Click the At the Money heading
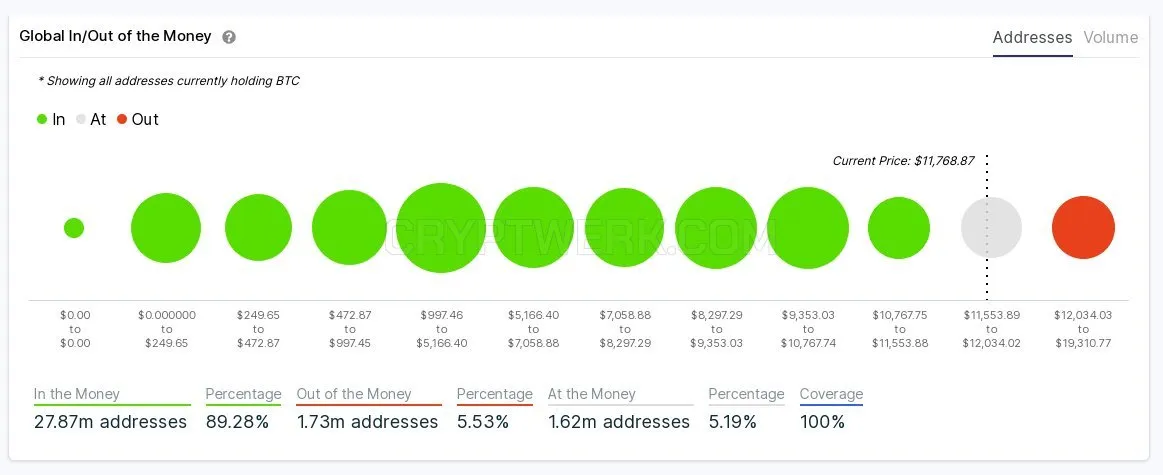This screenshot has width=1163, height=475. pyautogui.click(x=592, y=394)
